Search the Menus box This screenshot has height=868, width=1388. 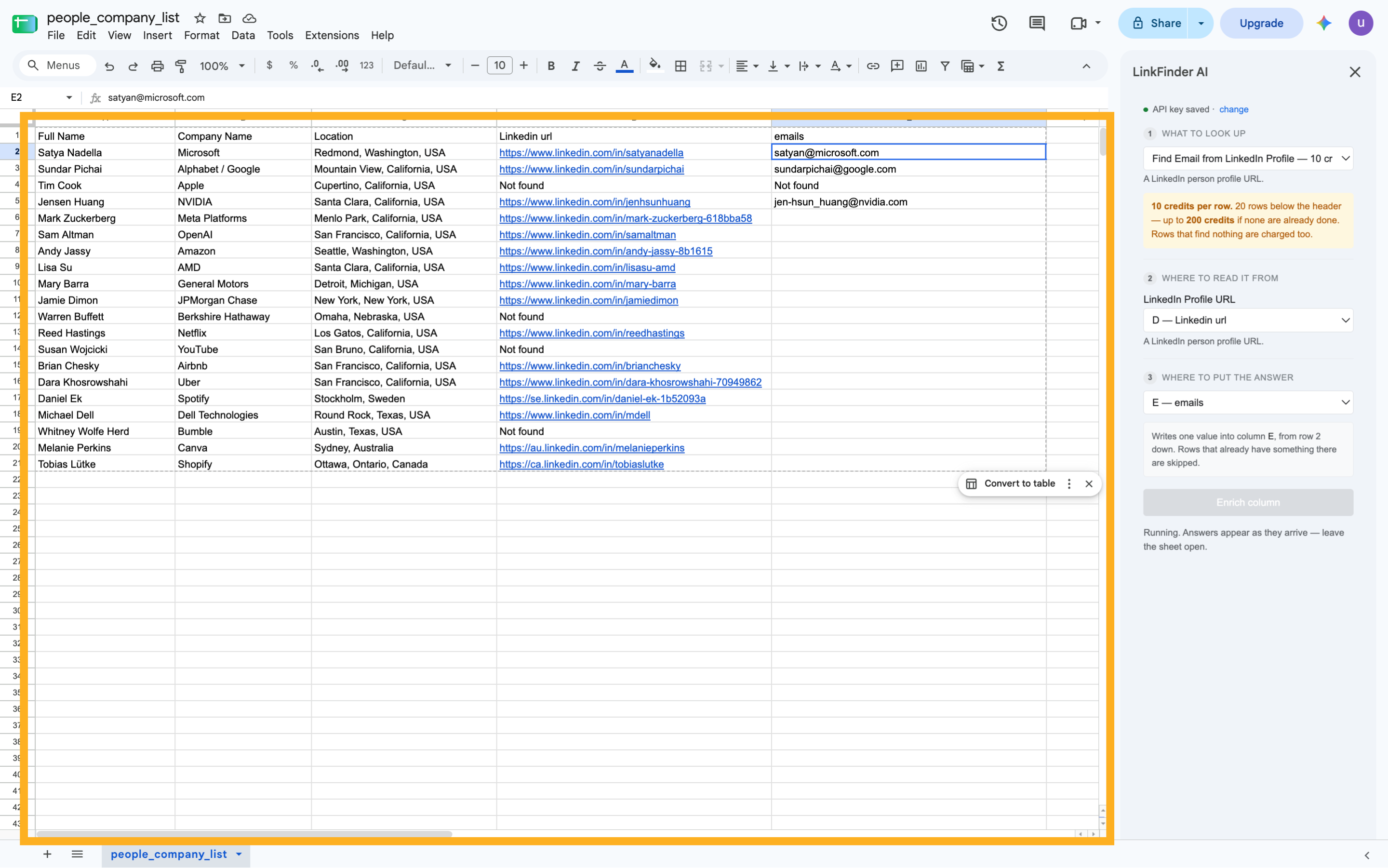click(57, 66)
